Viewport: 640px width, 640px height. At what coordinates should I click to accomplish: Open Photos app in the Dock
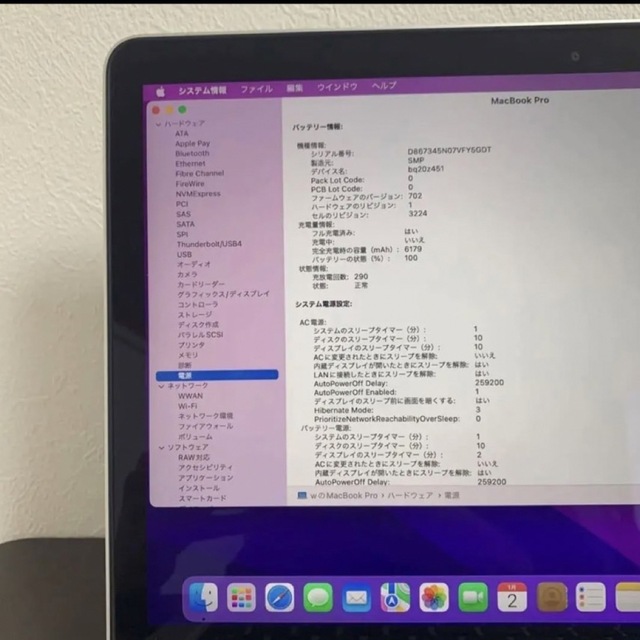point(434,598)
